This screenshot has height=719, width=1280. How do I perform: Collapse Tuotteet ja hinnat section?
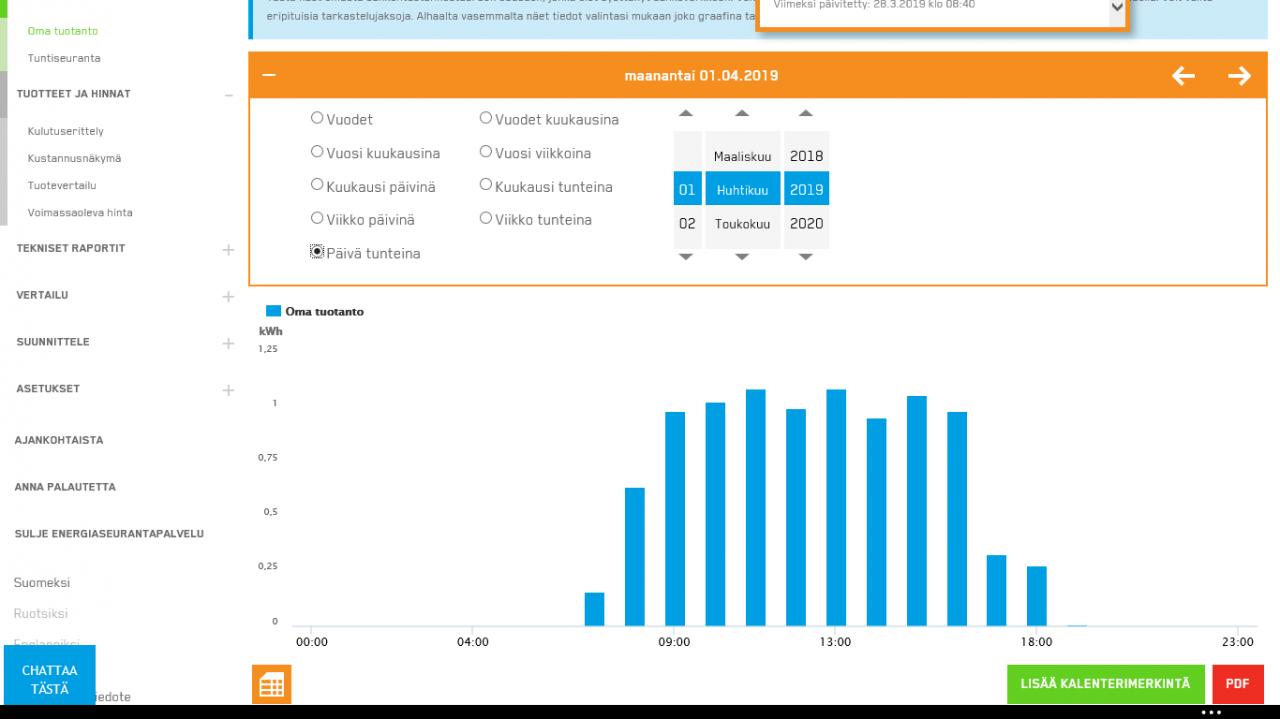[x=228, y=95]
